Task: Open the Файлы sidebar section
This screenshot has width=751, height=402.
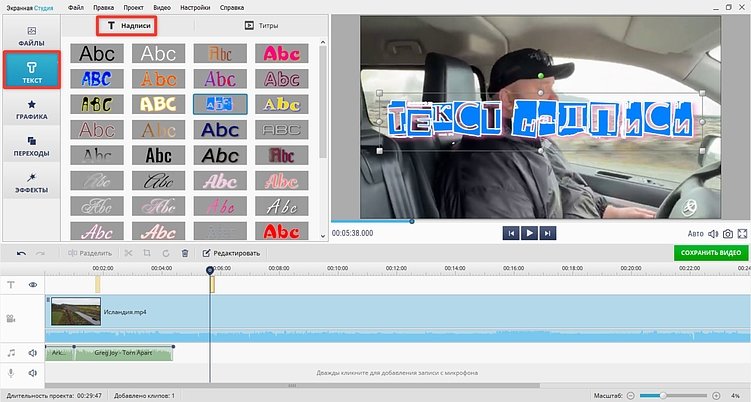Action: point(32,36)
